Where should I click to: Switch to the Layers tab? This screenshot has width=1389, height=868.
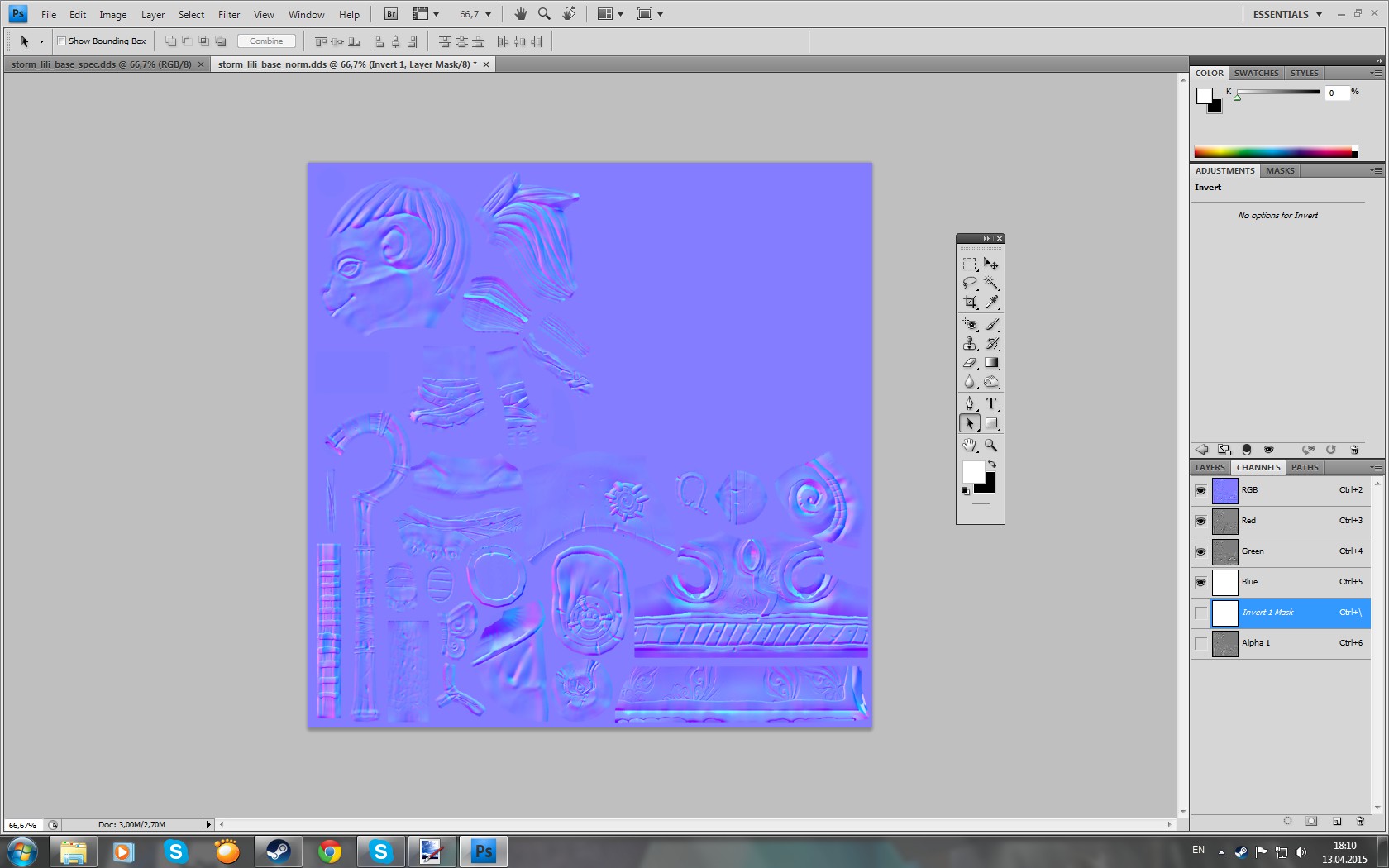(1210, 468)
